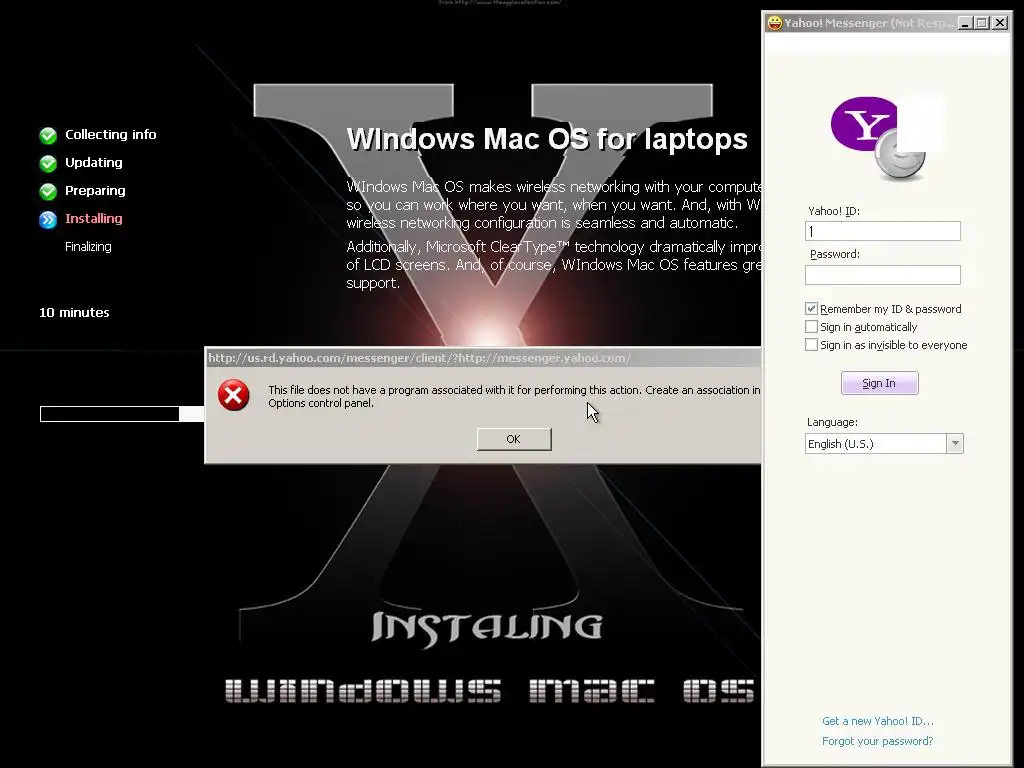
Task: Click the green check next to Preparing
Action: (48, 191)
